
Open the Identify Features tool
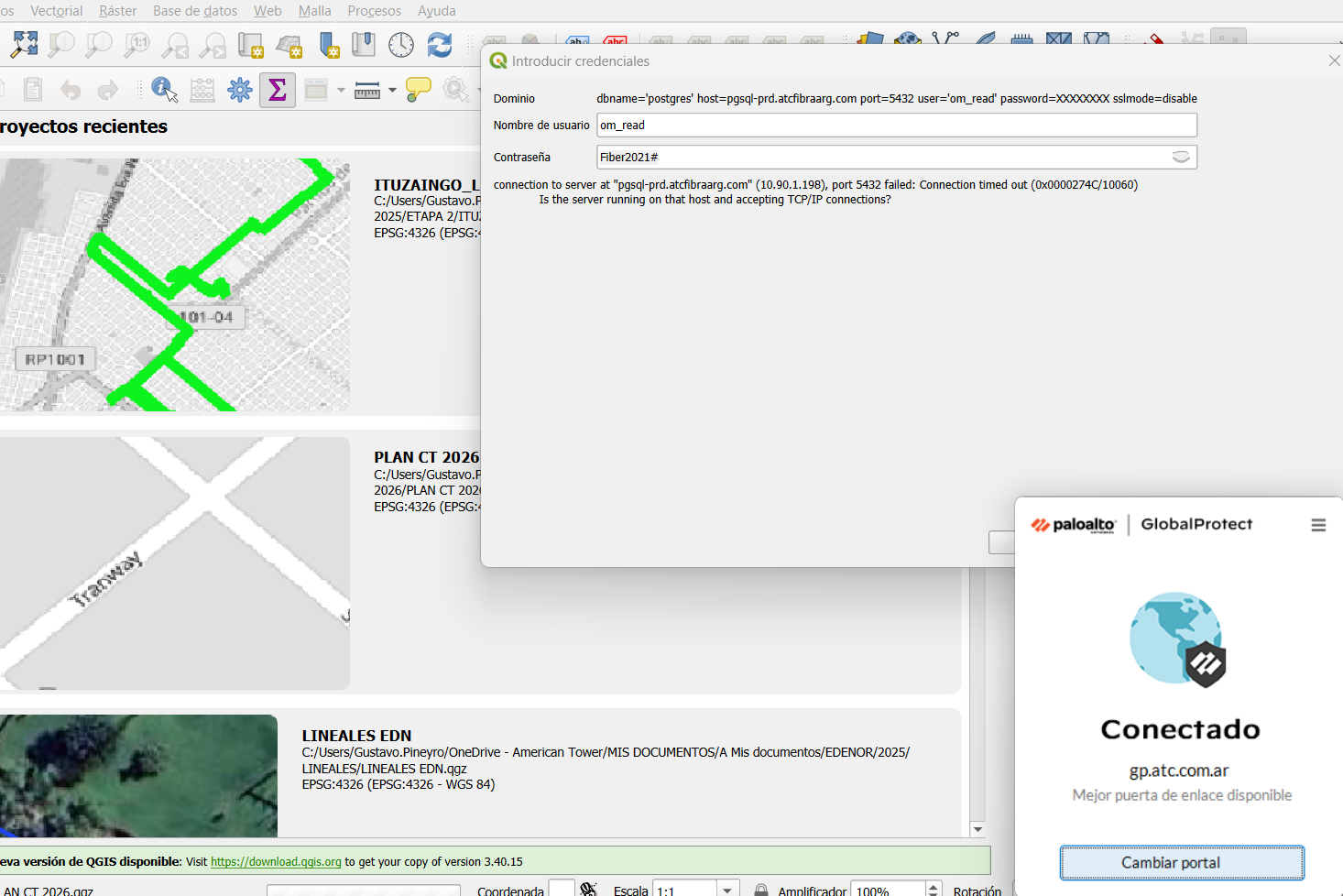(164, 89)
